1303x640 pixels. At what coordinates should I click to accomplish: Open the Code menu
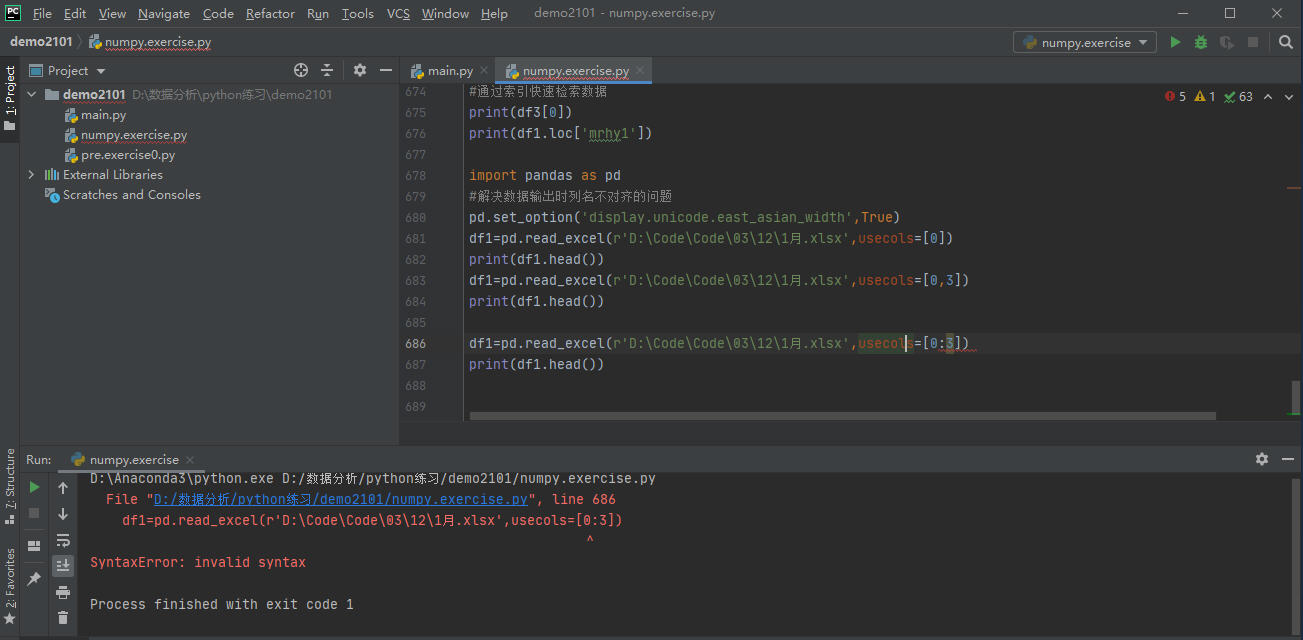[x=218, y=14]
